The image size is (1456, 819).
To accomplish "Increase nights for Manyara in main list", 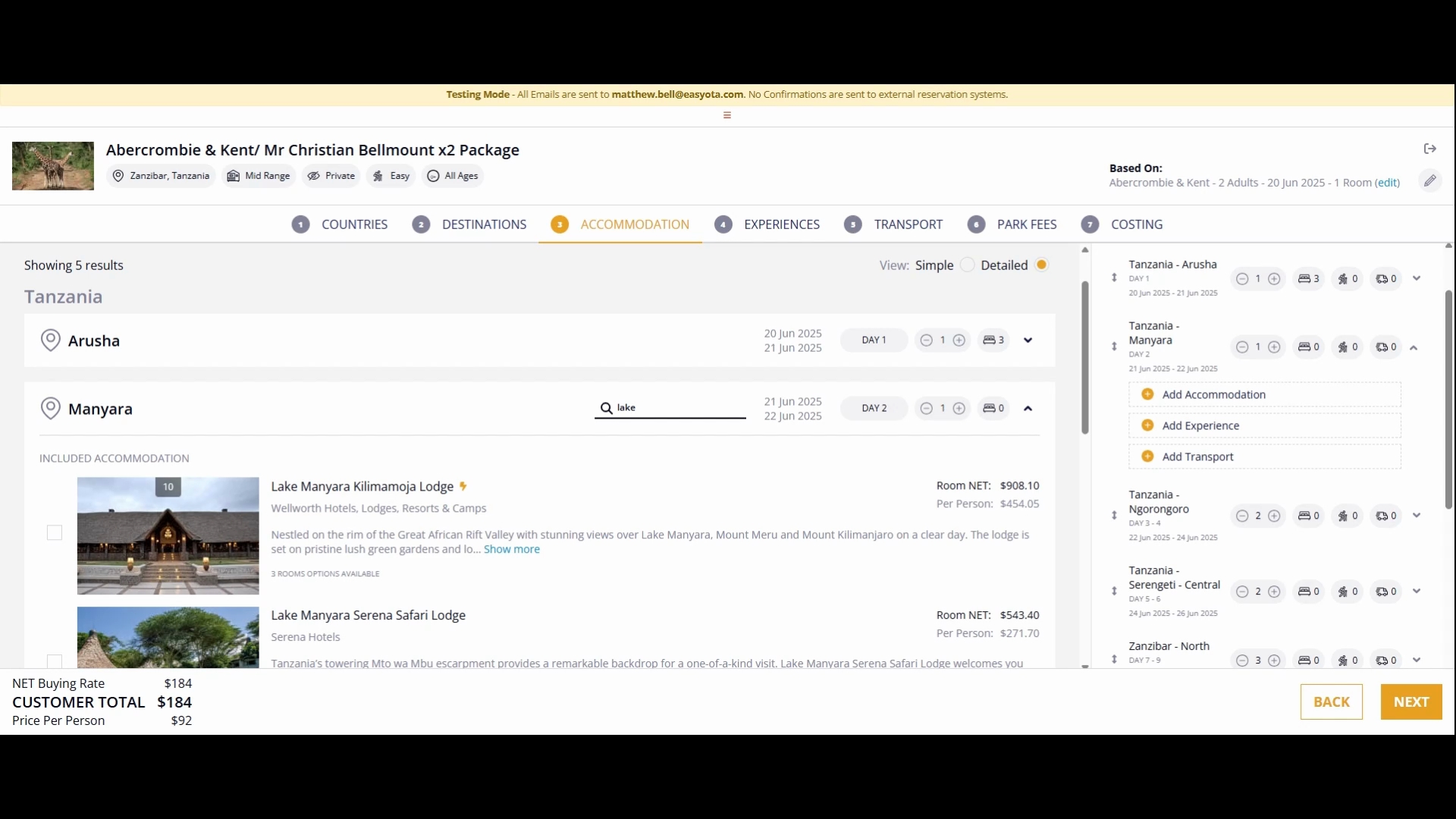I will click(959, 409).
